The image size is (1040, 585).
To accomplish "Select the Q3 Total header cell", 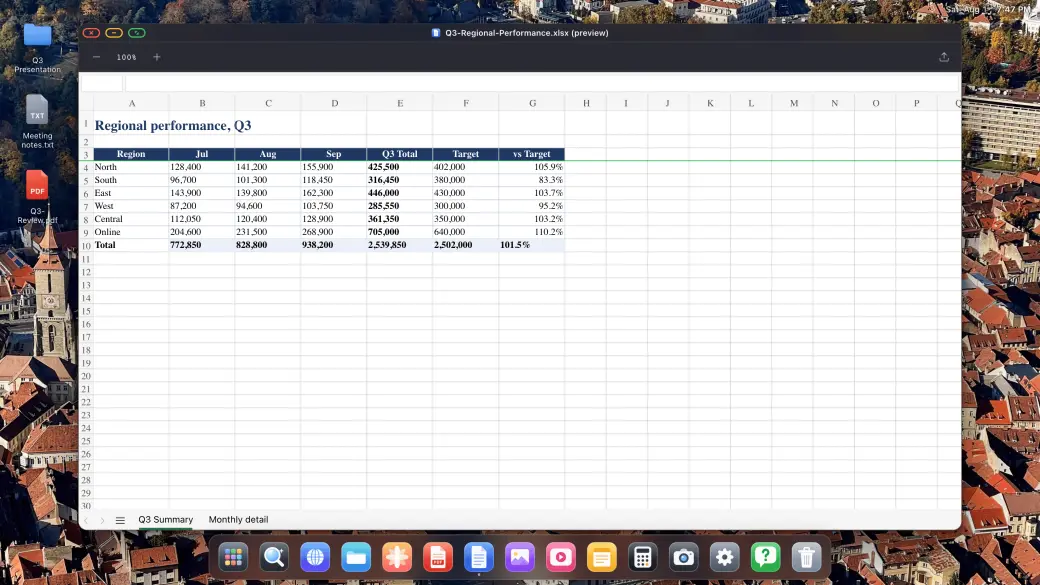I will point(400,154).
